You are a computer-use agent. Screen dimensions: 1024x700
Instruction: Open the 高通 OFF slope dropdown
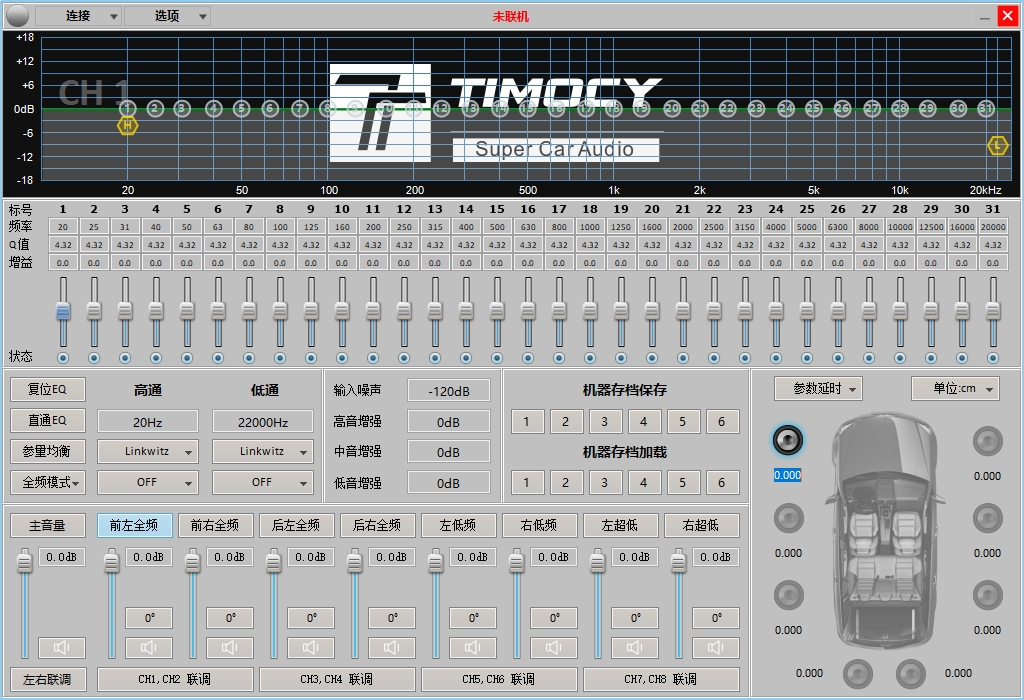(x=148, y=483)
